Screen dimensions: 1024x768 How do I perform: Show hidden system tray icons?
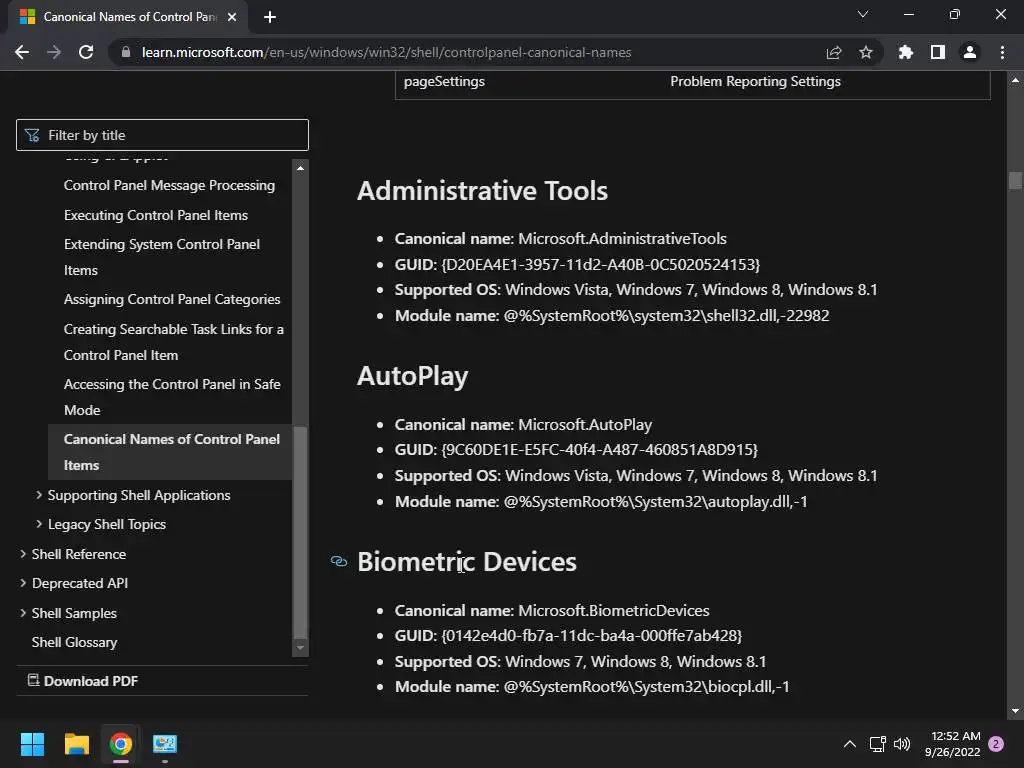[850, 744]
